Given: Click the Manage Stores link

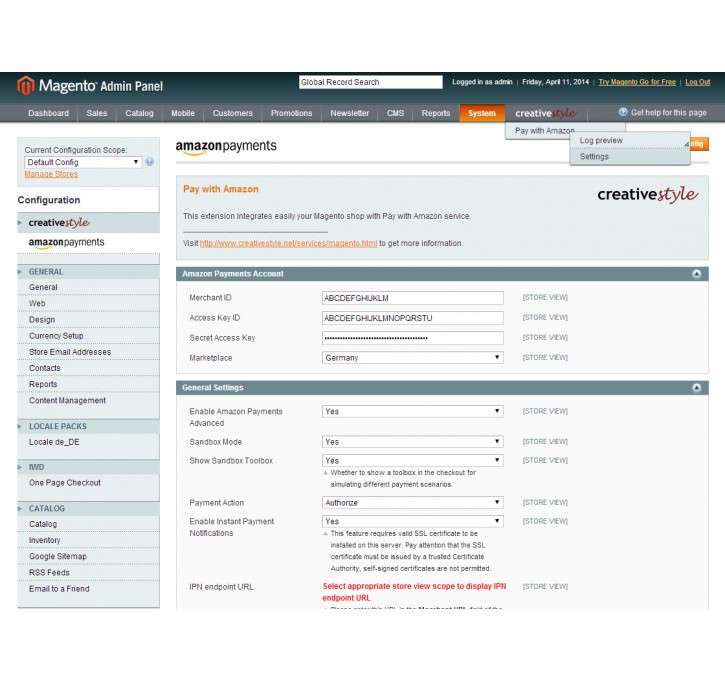Looking at the screenshot, I should (51, 174).
